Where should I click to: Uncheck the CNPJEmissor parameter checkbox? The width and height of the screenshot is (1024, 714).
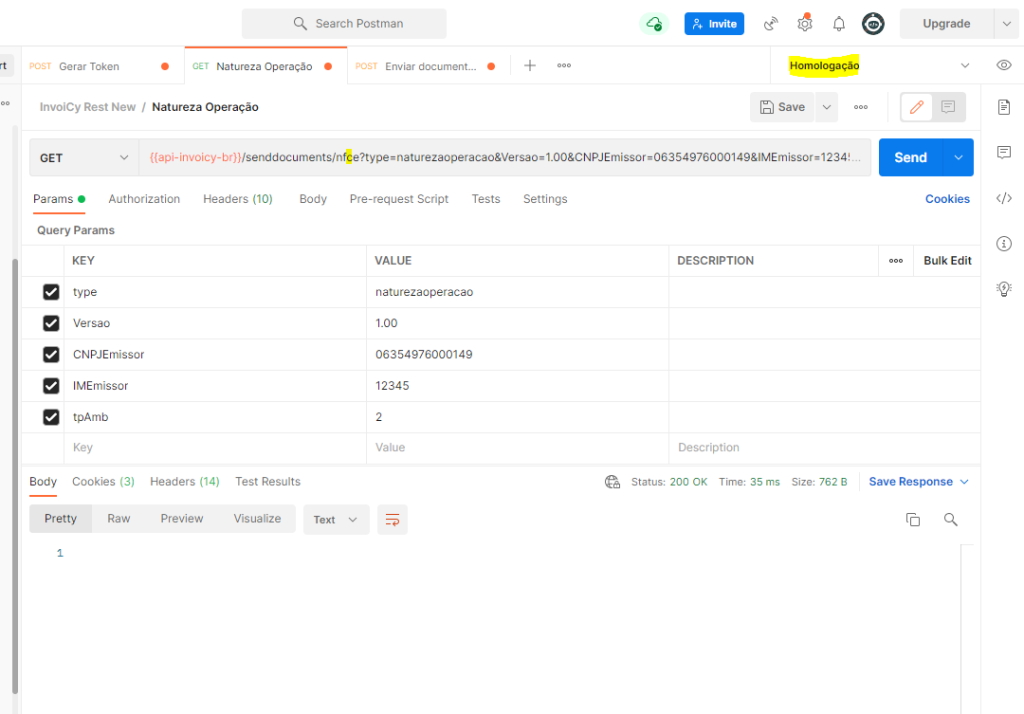[51, 354]
